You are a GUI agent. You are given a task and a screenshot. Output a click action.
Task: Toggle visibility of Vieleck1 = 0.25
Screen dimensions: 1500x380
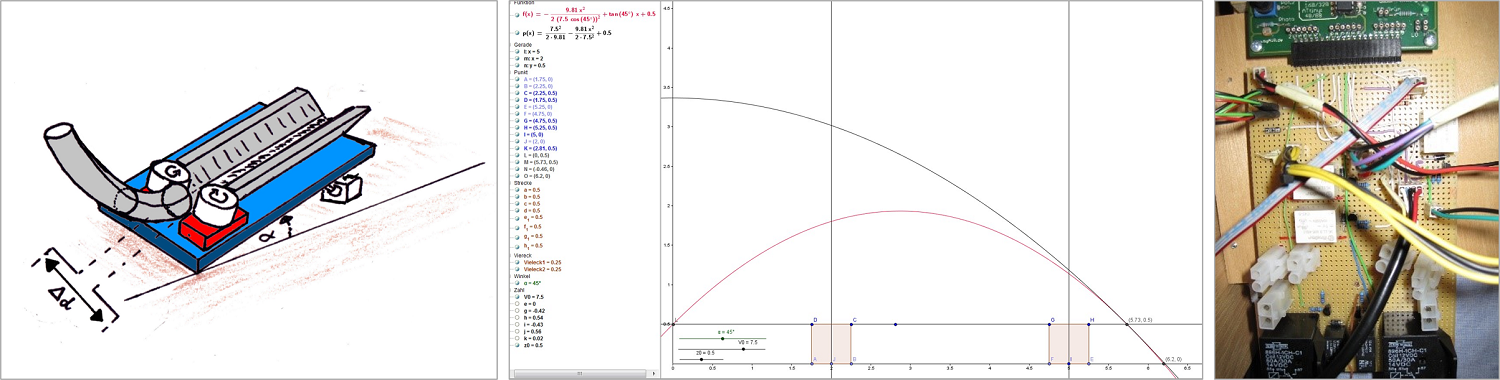[517, 262]
